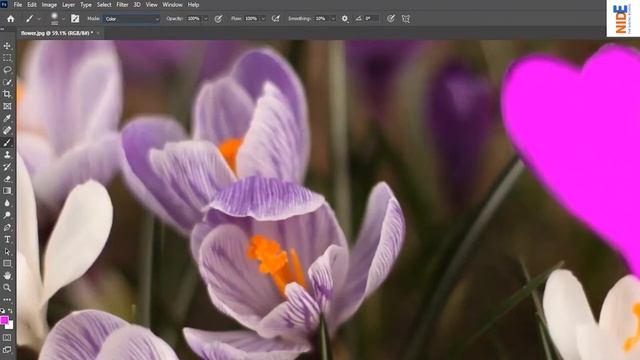Viewport: 640px width, 360px height.
Task: Click the Flow value field
Action: point(251,19)
